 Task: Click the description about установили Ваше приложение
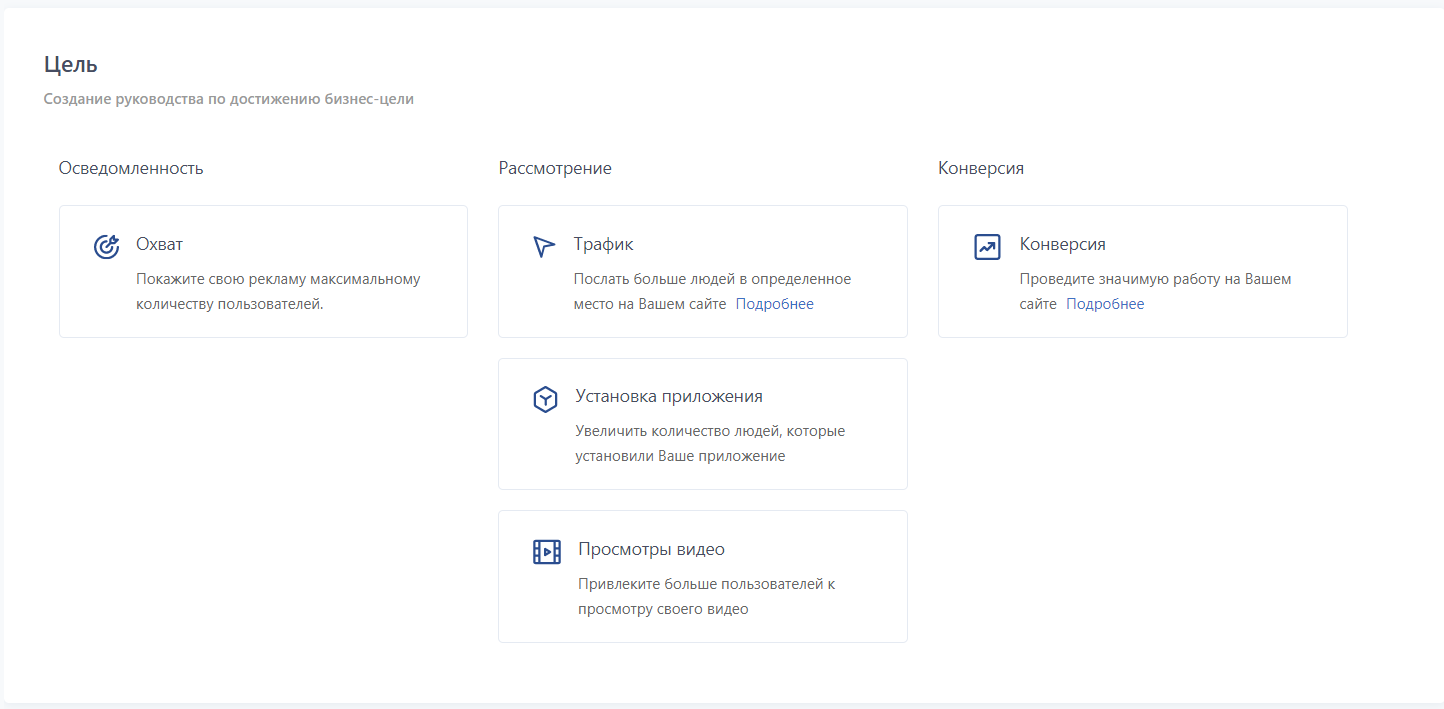tap(709, 443)
